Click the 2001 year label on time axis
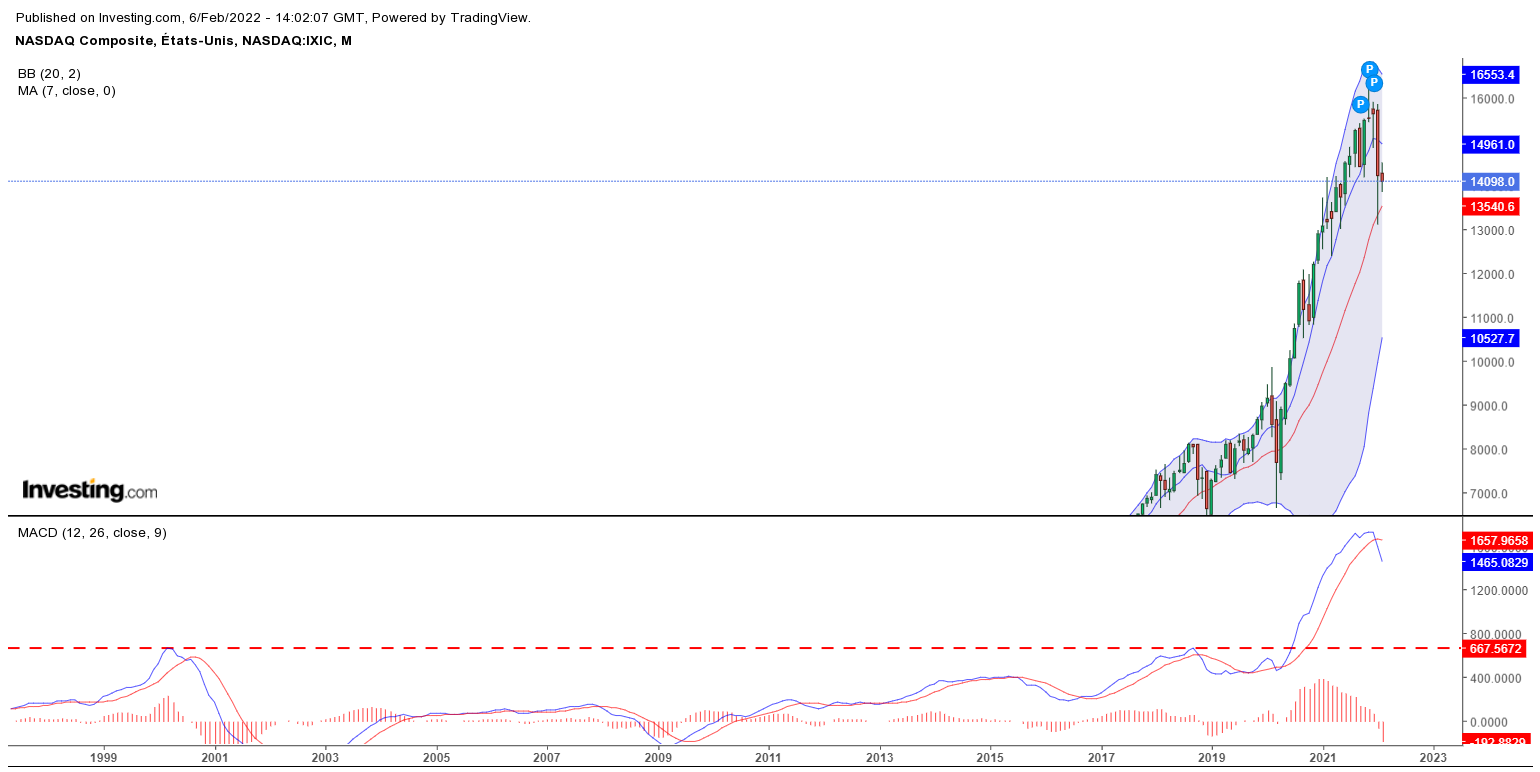1540x772 pixels. click(215, 758)
